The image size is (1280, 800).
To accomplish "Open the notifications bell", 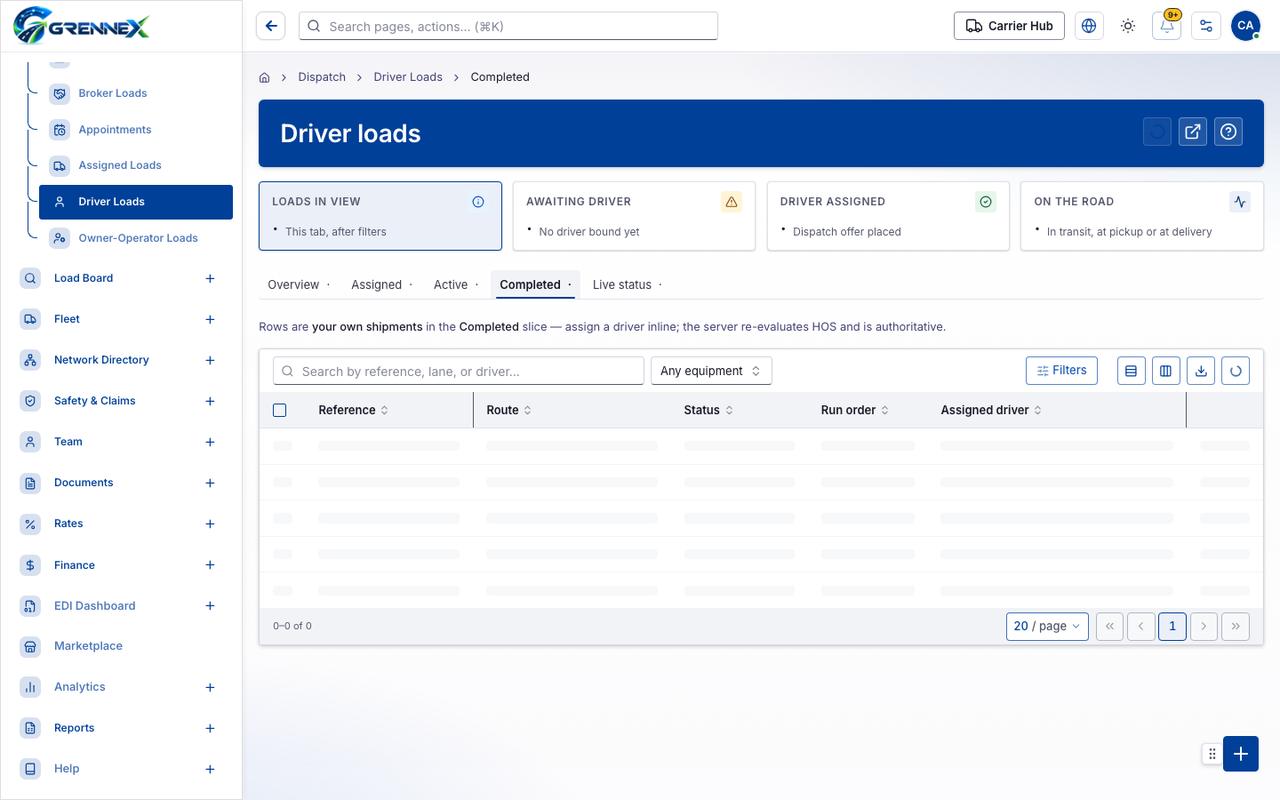I will (1167, 26).
